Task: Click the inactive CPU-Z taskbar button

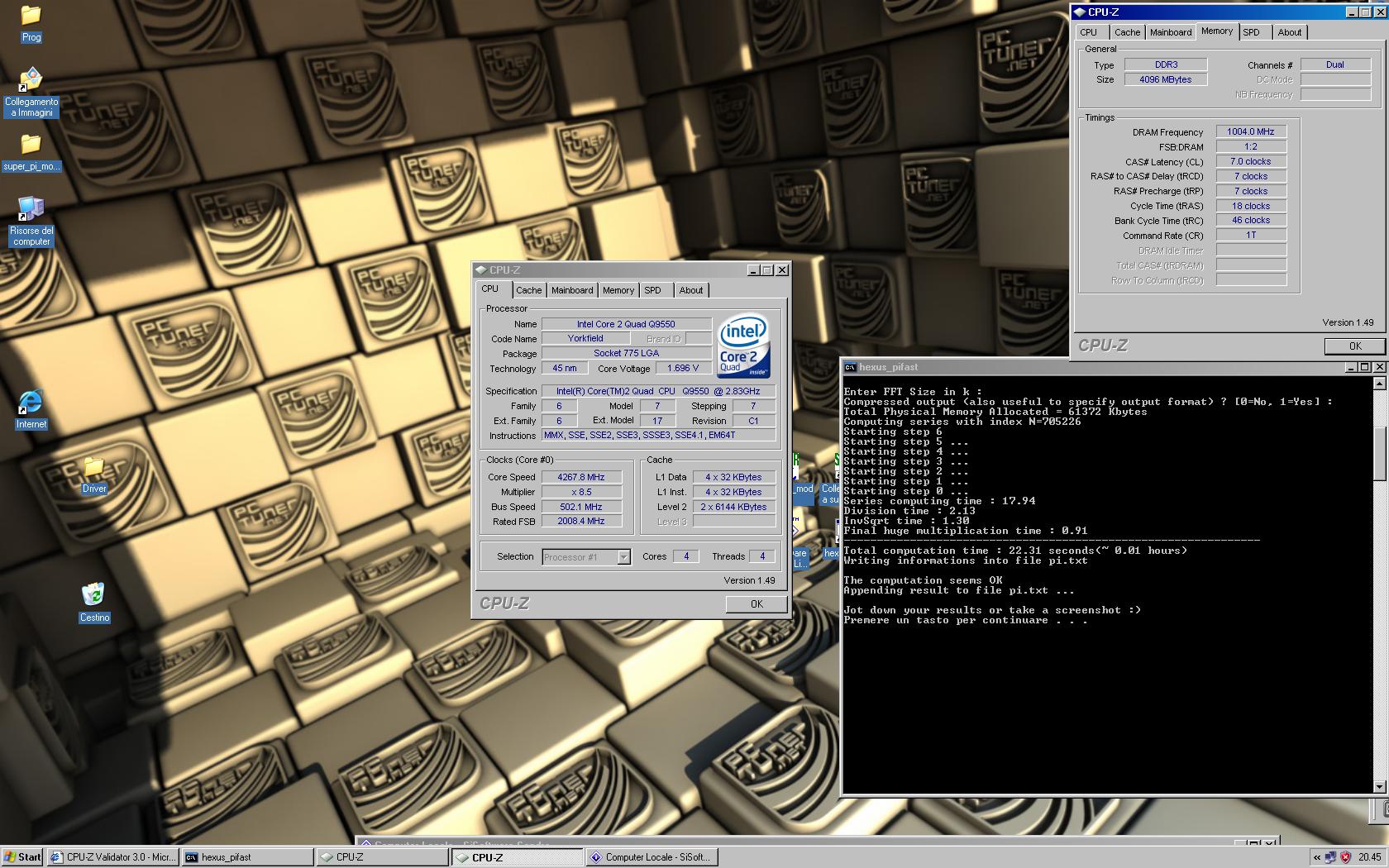Action: click(x=381, y=857)
